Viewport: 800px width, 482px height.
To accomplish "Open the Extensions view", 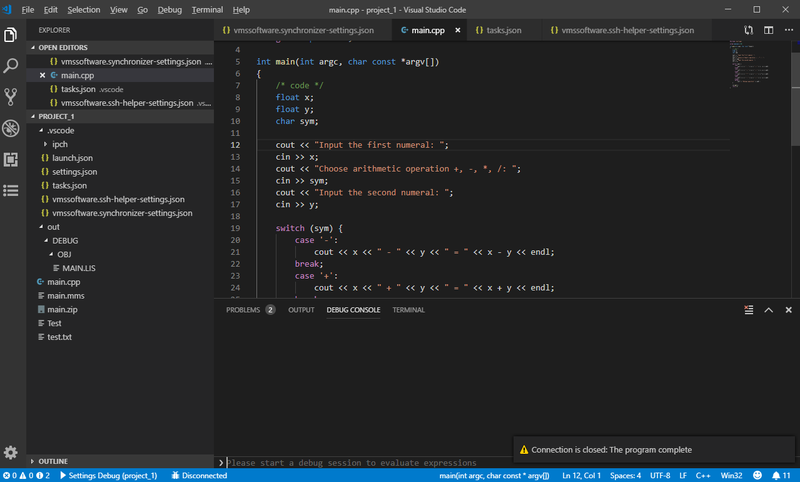I will (11, 159).
